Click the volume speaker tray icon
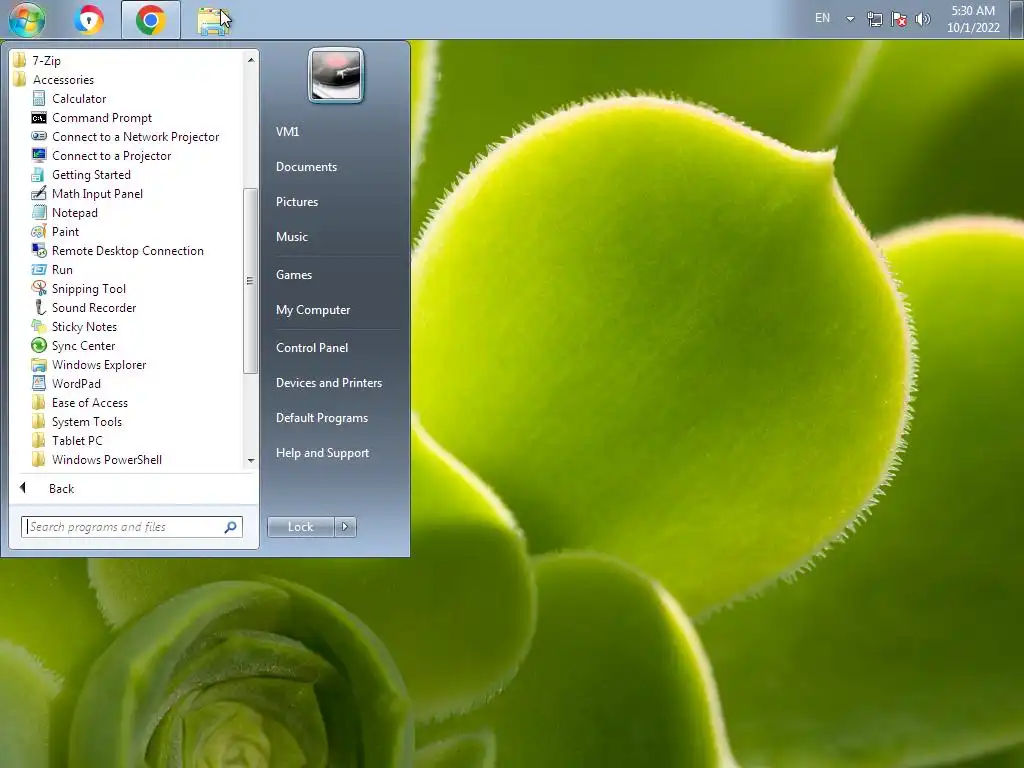The width and height of the screenshot is (1024, 768). coord(923,19)
